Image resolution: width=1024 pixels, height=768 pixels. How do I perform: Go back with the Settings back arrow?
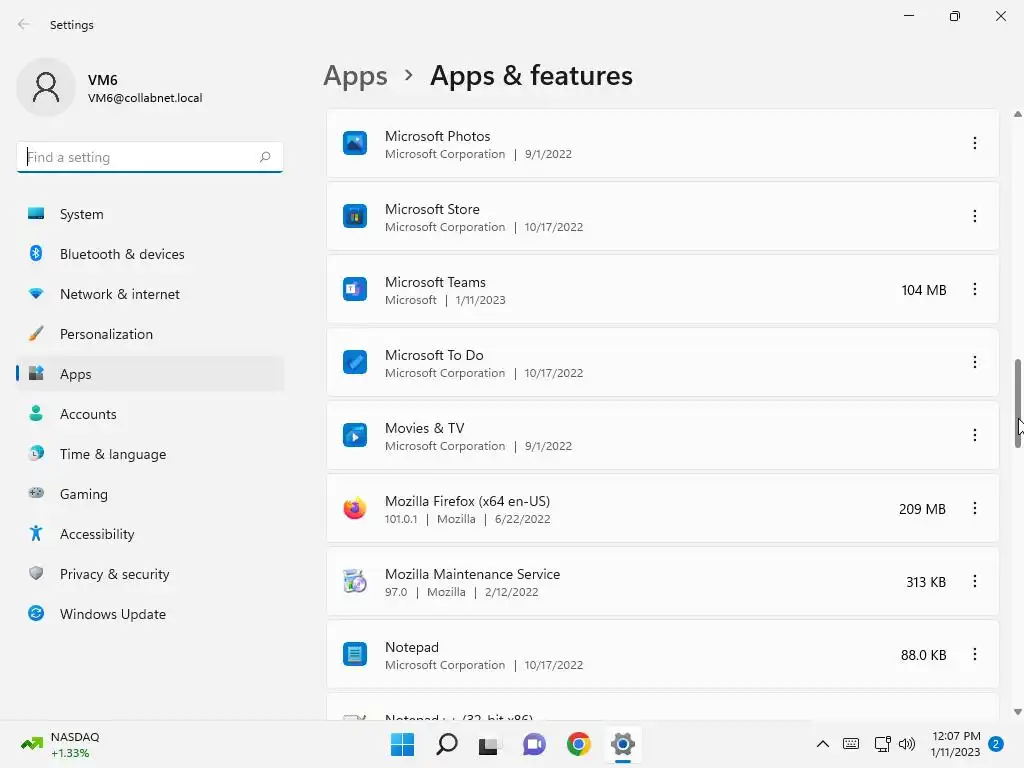24,24
